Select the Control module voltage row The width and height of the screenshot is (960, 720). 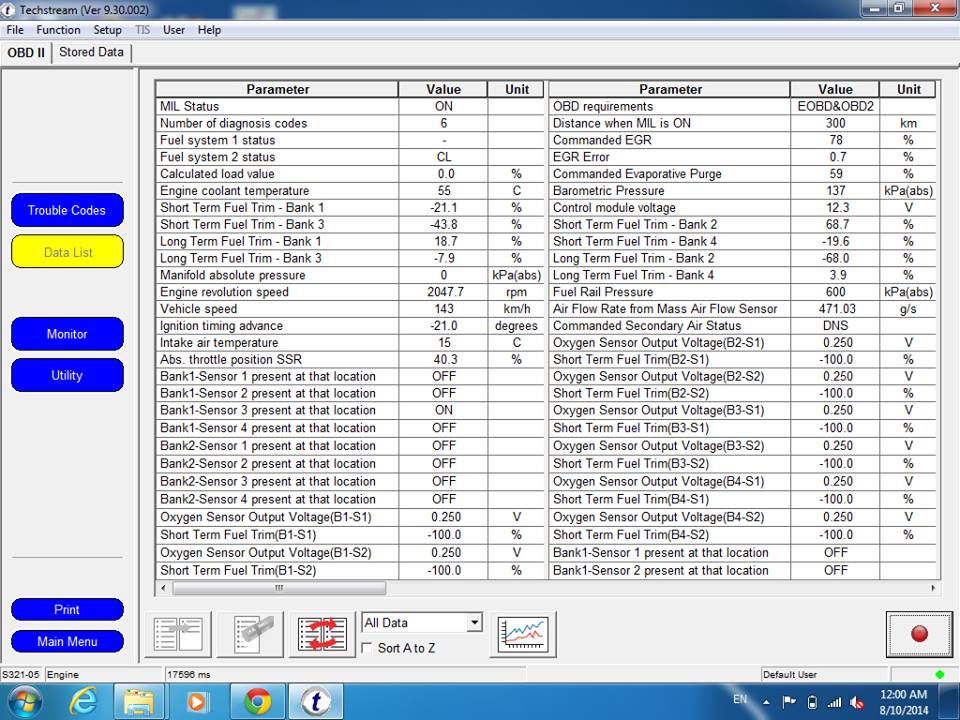743,208
